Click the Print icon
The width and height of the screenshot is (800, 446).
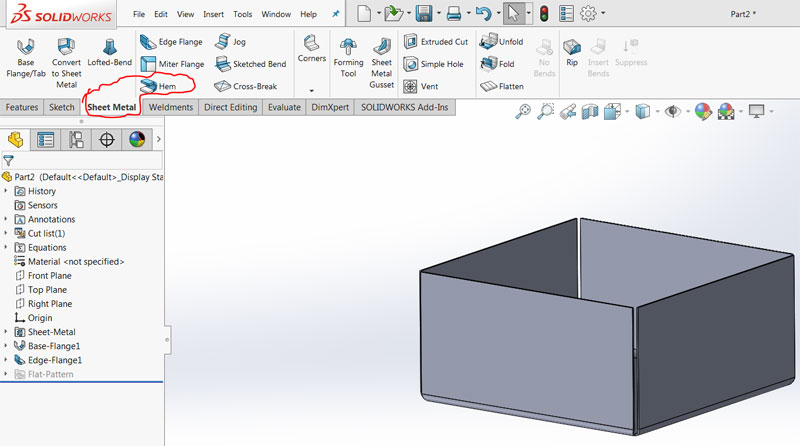454,13
